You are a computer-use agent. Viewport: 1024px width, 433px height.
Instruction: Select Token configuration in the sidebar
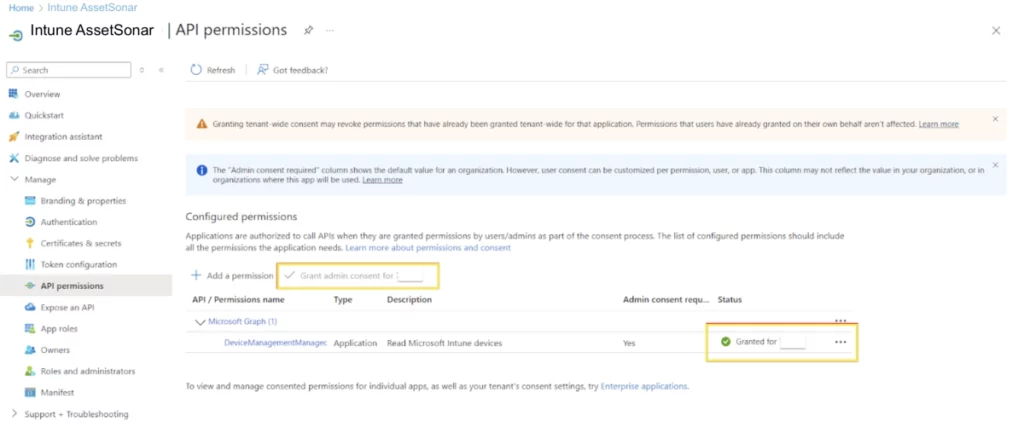tap(78, 264)
